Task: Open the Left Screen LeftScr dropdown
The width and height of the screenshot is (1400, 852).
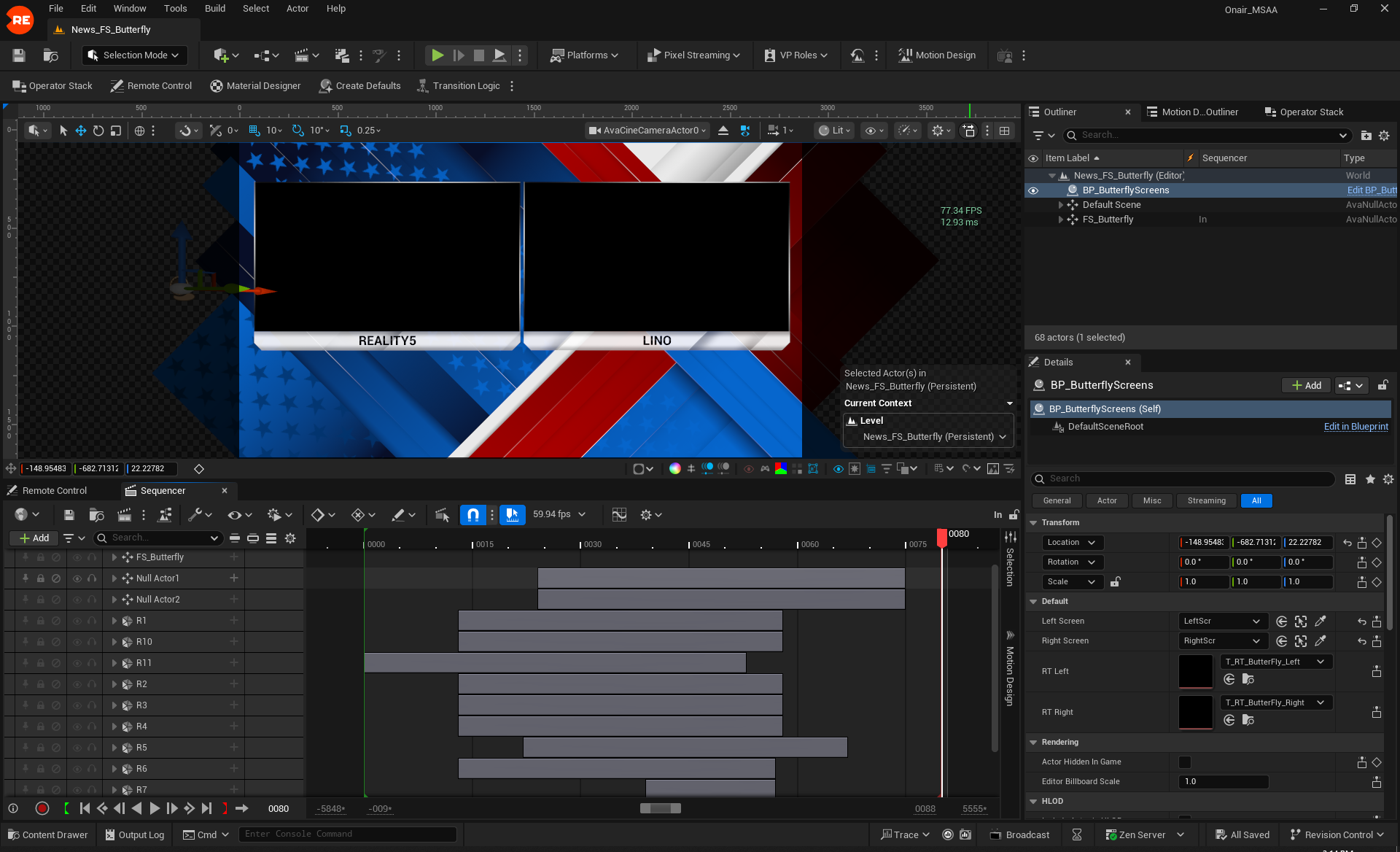Action: (1222, 621)
